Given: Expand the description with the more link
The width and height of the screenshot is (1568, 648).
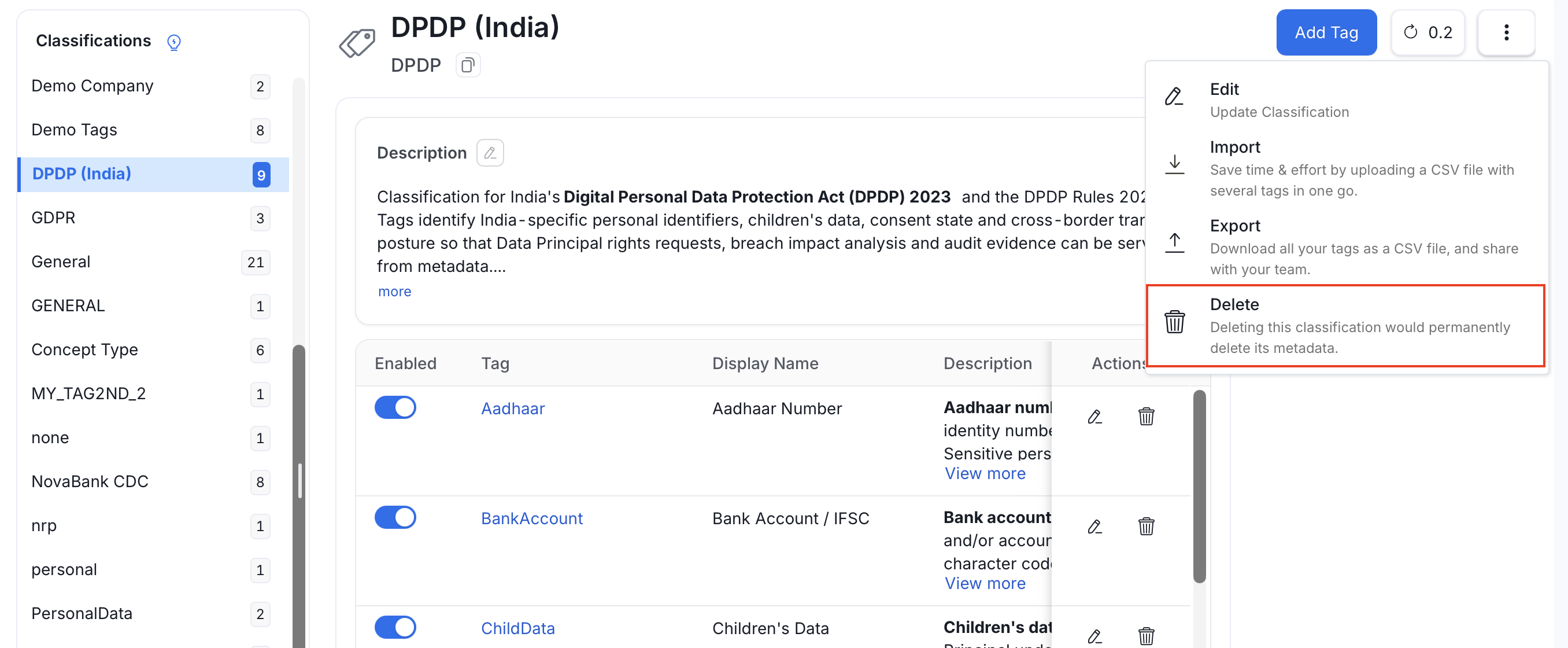Looking at the screenshot, I should point(394,291).
